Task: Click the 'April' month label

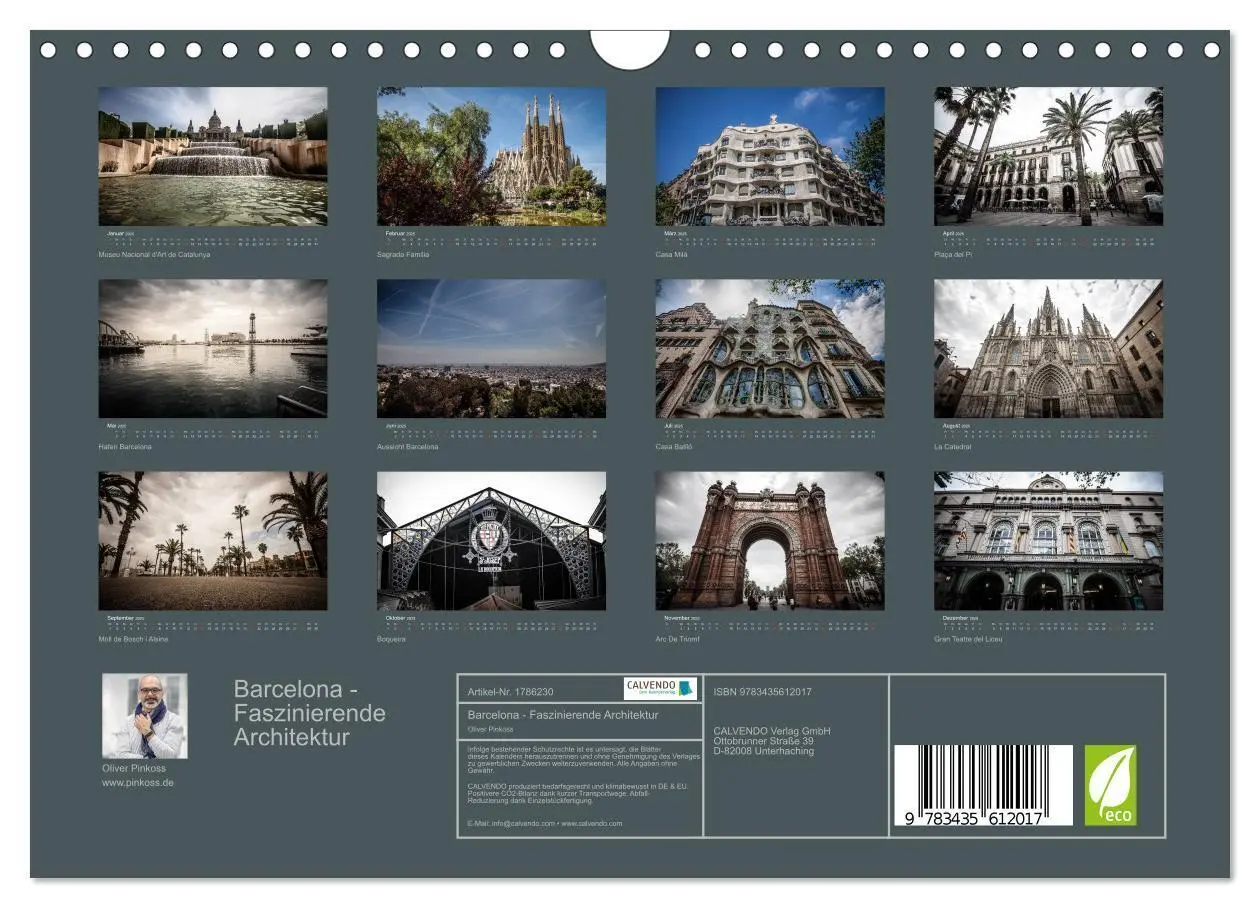Action: click(949, 233)
